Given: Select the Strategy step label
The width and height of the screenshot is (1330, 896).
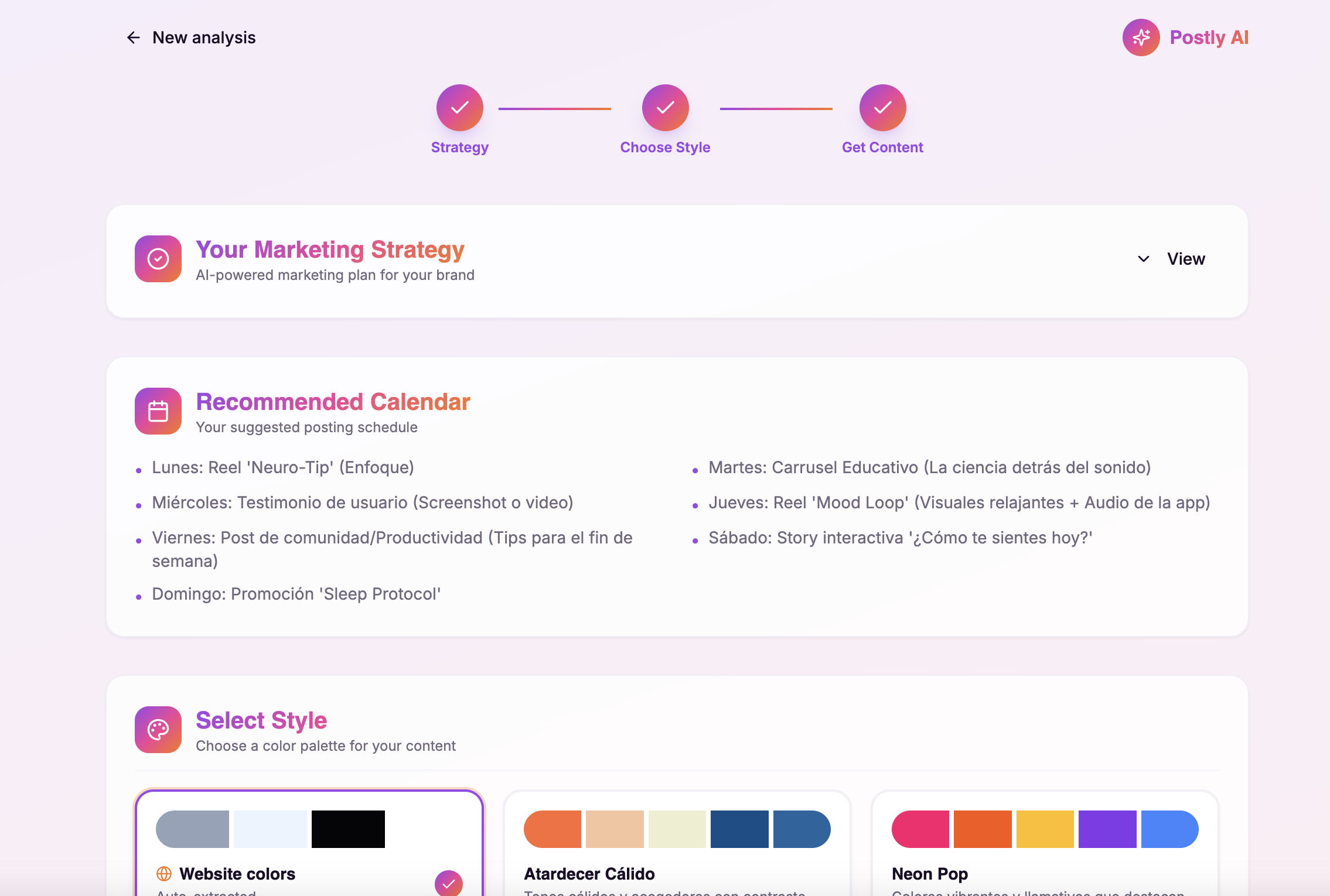Looking at the screenshot, I should coord(459,147).
